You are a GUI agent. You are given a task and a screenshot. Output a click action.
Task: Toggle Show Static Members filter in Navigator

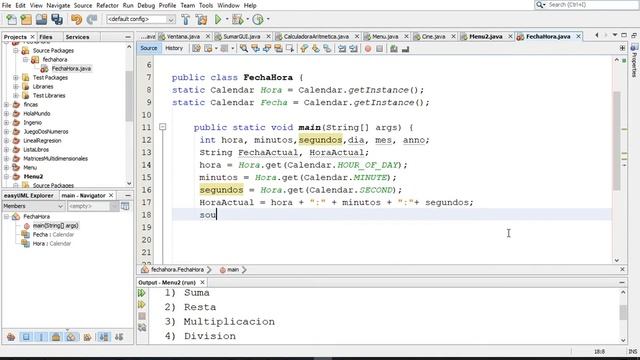[41, 337]
